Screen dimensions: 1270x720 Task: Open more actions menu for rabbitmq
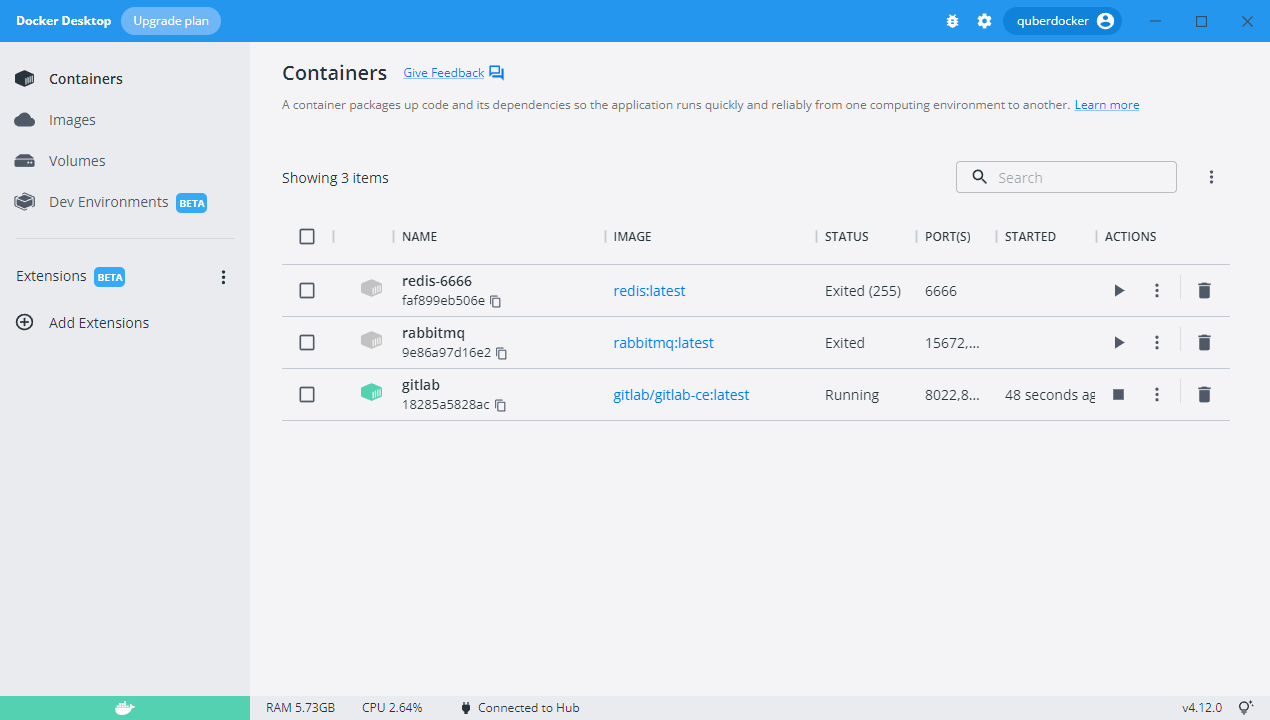coord(1157,343)
